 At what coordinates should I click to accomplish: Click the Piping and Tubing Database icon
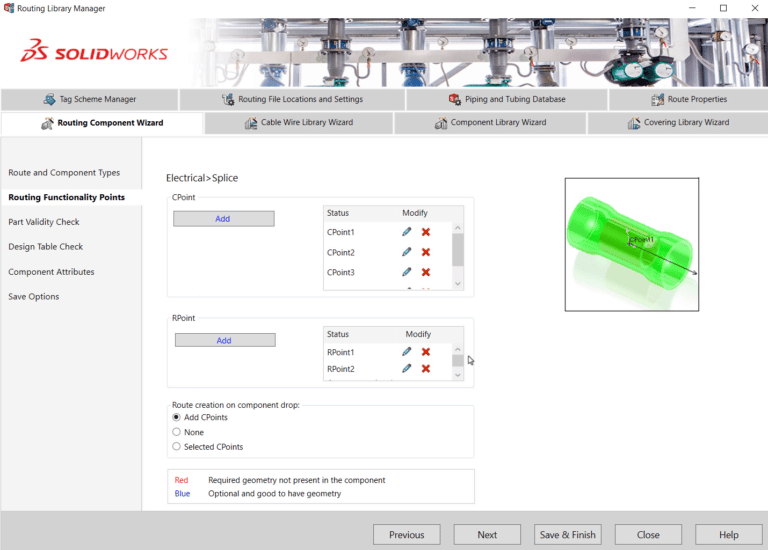(x=455, y=99)
